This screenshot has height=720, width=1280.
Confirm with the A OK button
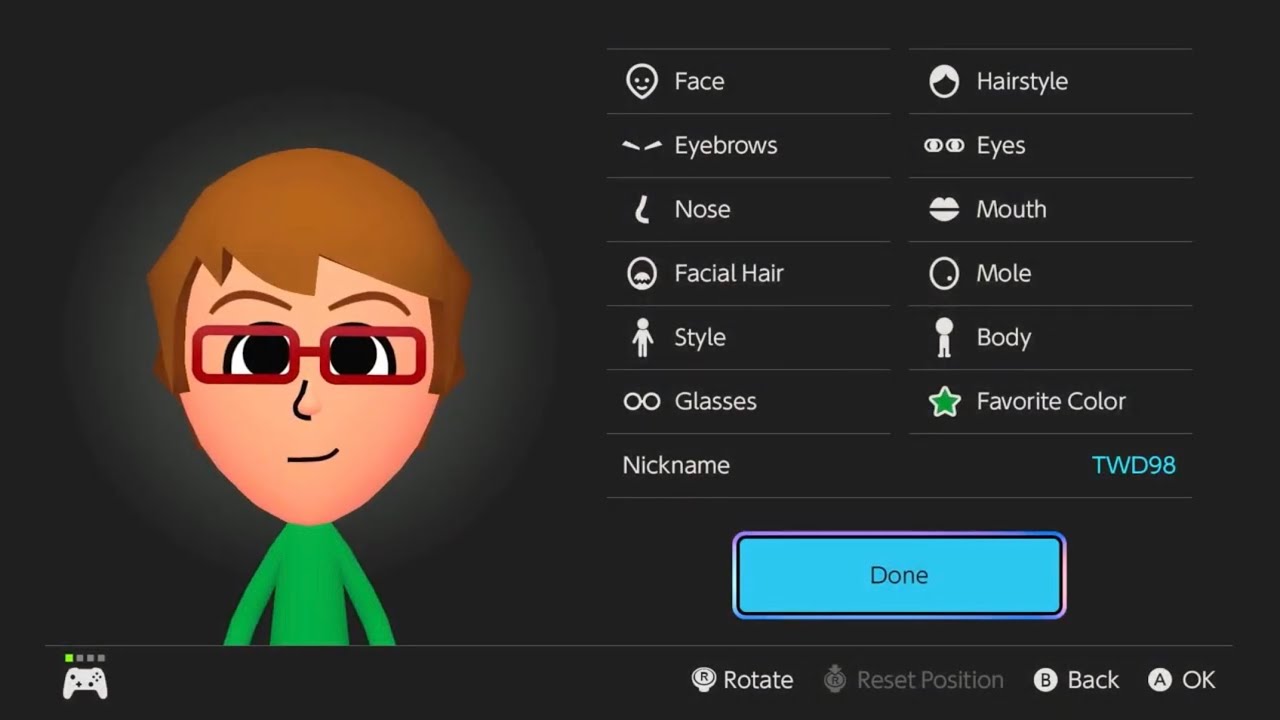[x=1182, y=680]
